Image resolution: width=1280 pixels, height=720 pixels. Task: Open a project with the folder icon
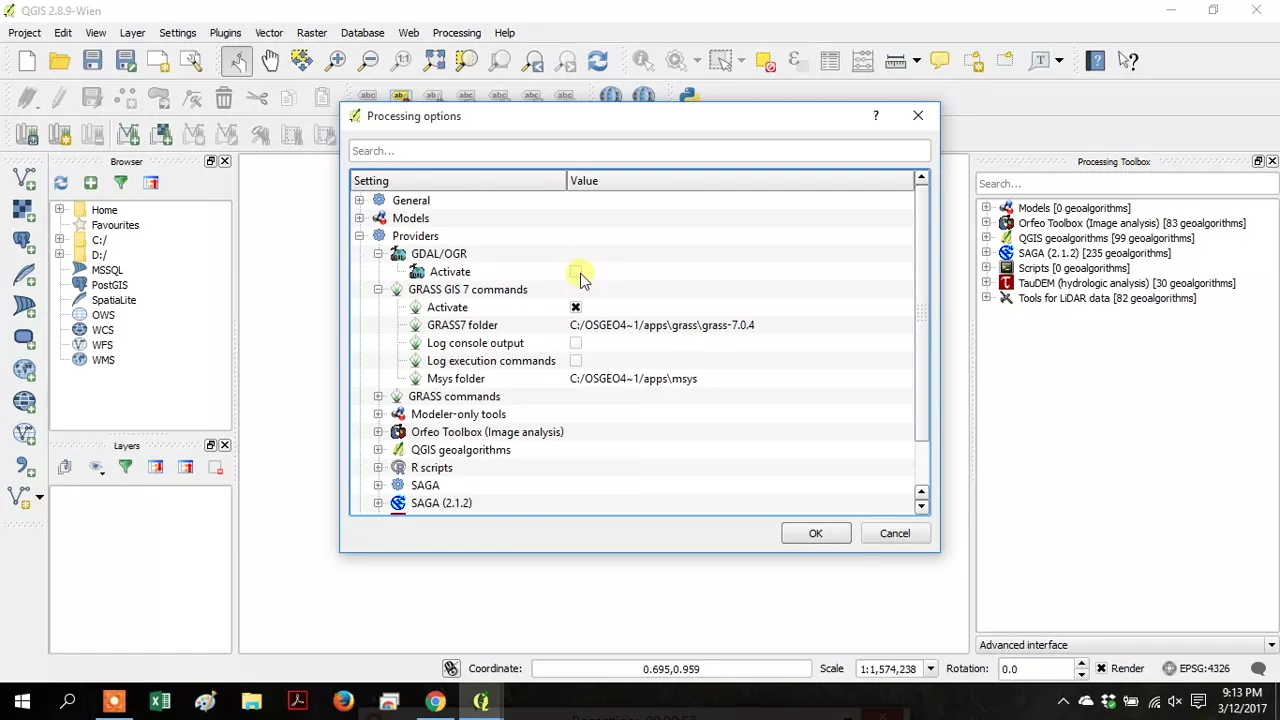click(x=60, y=61)
